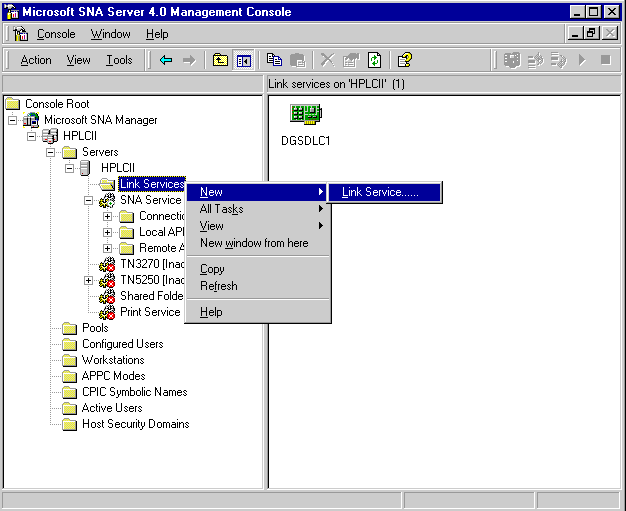Image resolution: width=626 pixels, height=511 pixels.
Task: Toggle the Show/Hide console tree icon
Action: tap(243, 60)
